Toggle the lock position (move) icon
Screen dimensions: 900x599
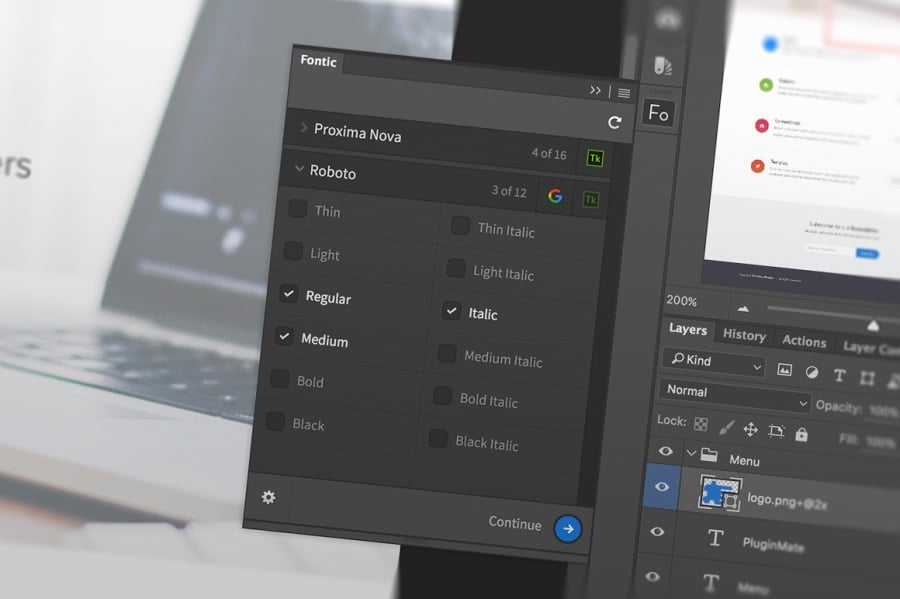click(750, 431)
